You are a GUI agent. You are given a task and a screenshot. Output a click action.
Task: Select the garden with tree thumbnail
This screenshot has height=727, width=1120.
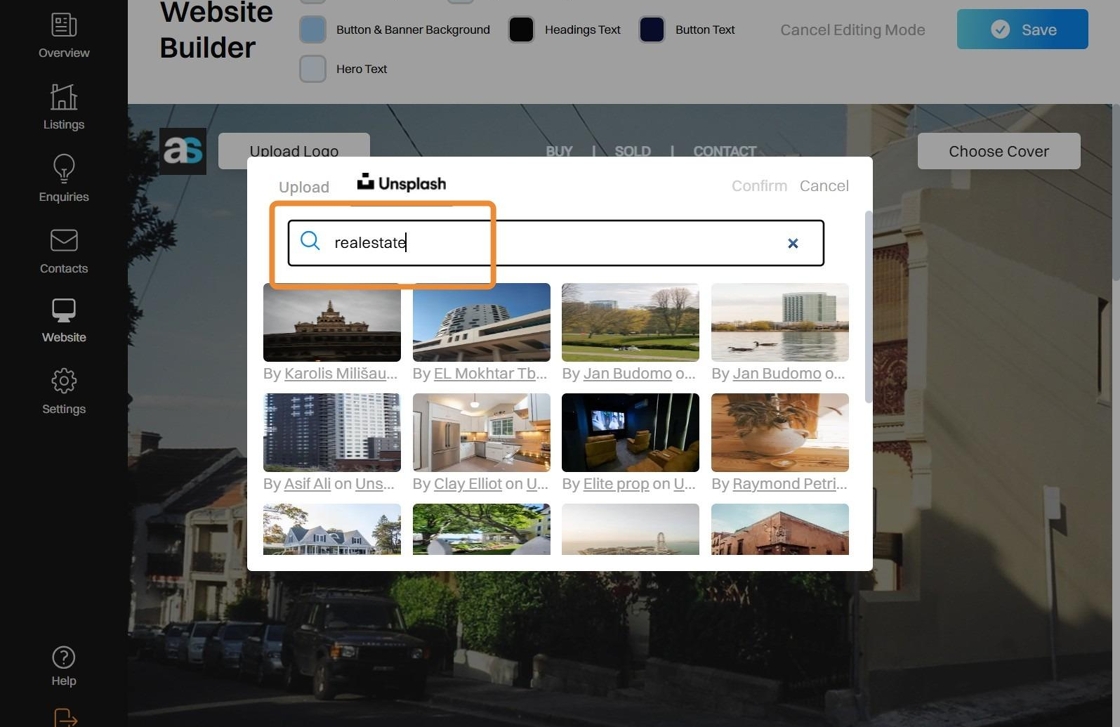point(481,529)
